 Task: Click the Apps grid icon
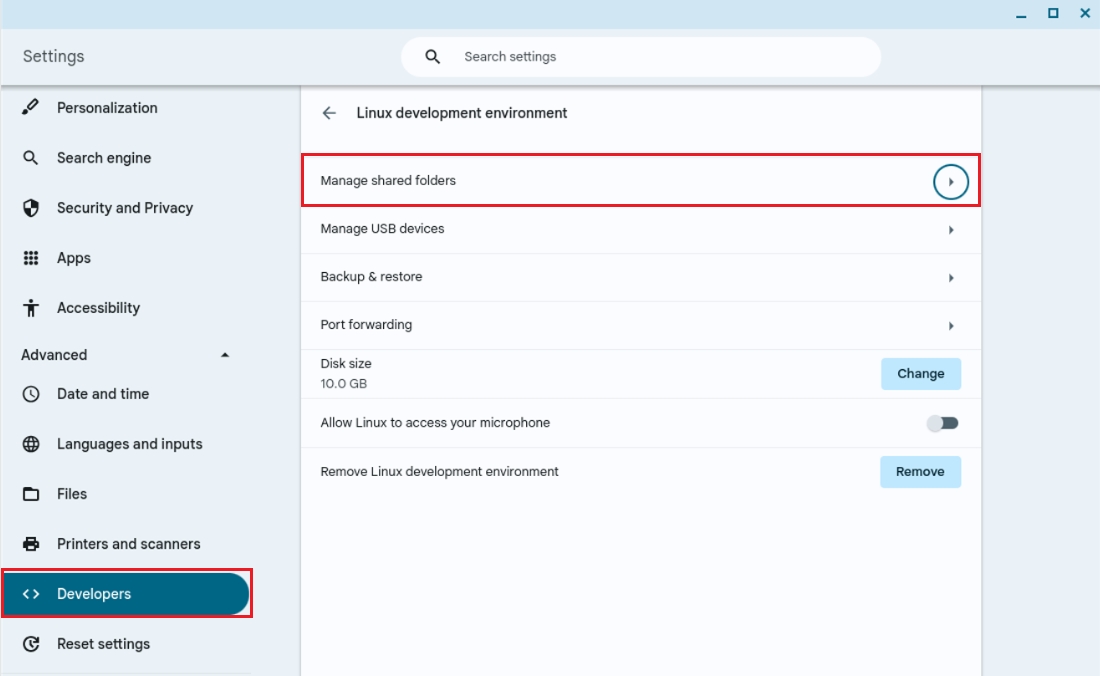(31, 258)
